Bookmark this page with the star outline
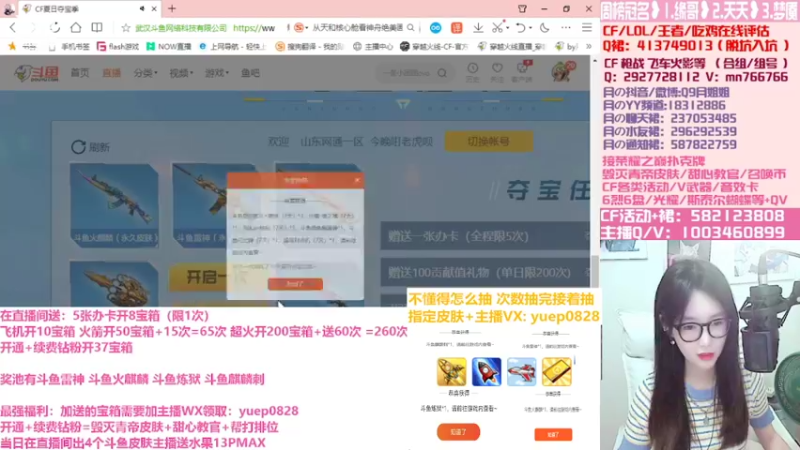Image resolution: width=800 pixels, height=450 pixels. (x=126, y=28)
